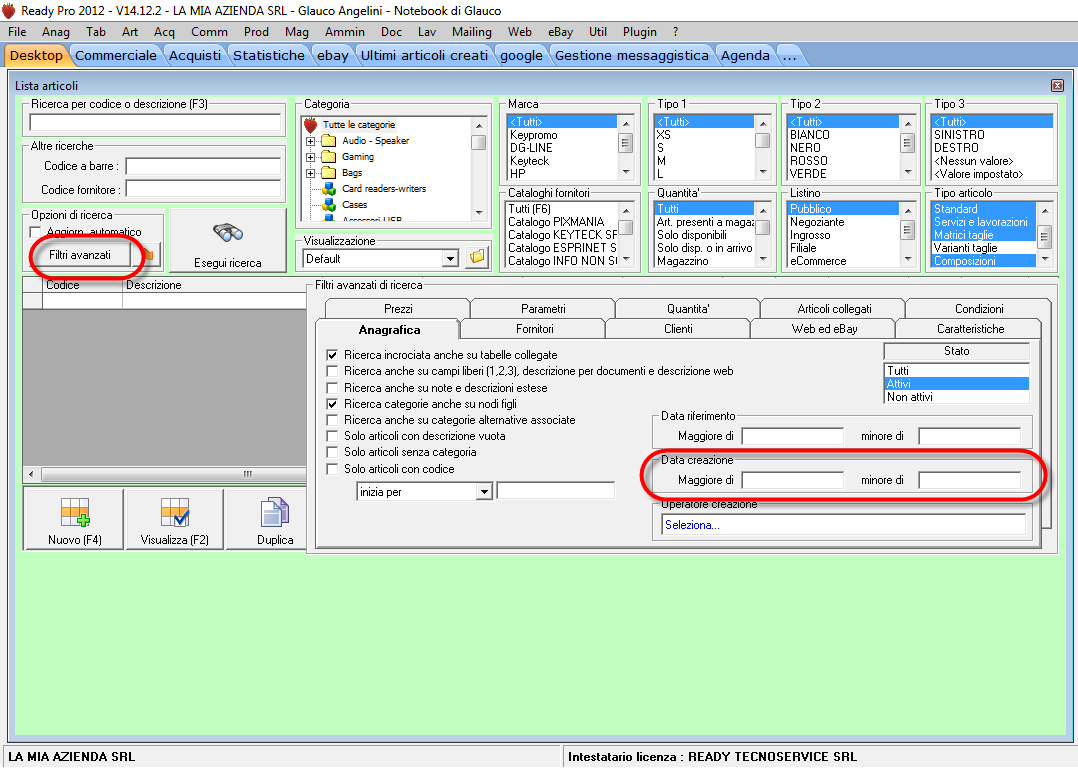Image resolution: width=1078 pixels, height=768 pixels.
Task: Click the binoculars Esegui ricerca icon
Action: (228, 233)
